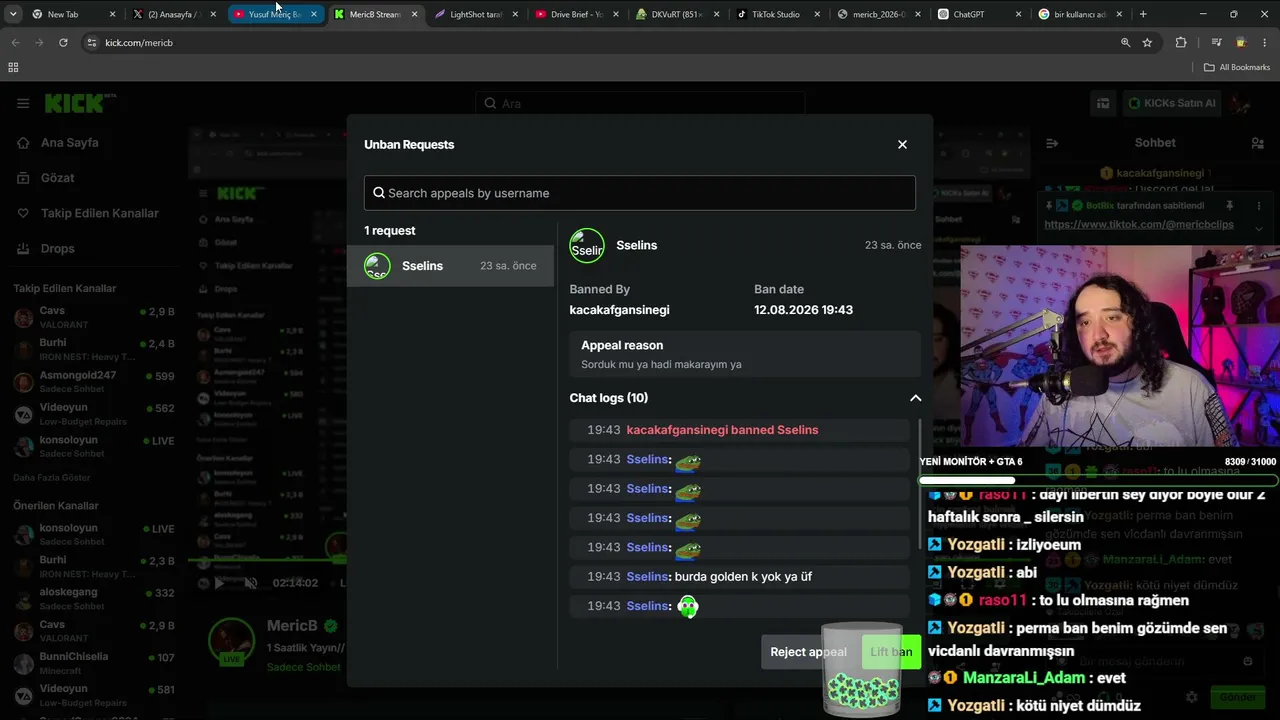
Task: Open the Asmongold247 channel
Action: (x=94, y=382)
